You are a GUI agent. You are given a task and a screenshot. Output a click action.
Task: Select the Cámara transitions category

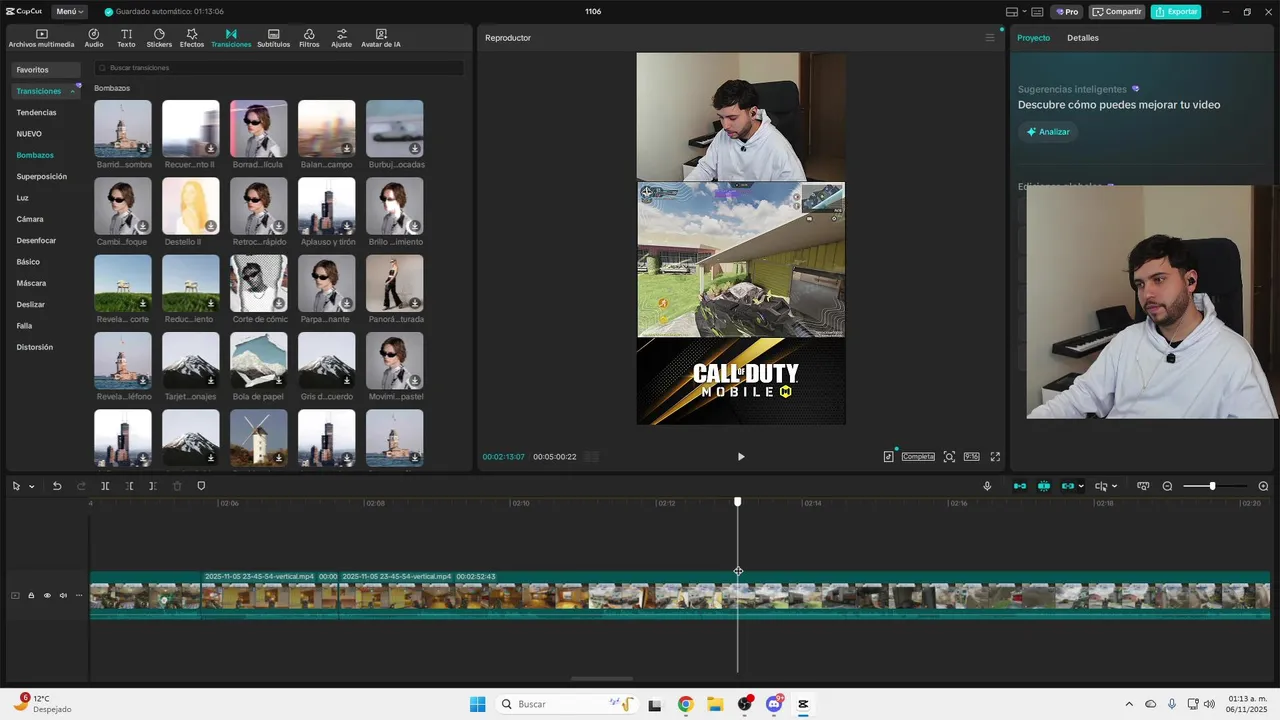coord(30,219)
